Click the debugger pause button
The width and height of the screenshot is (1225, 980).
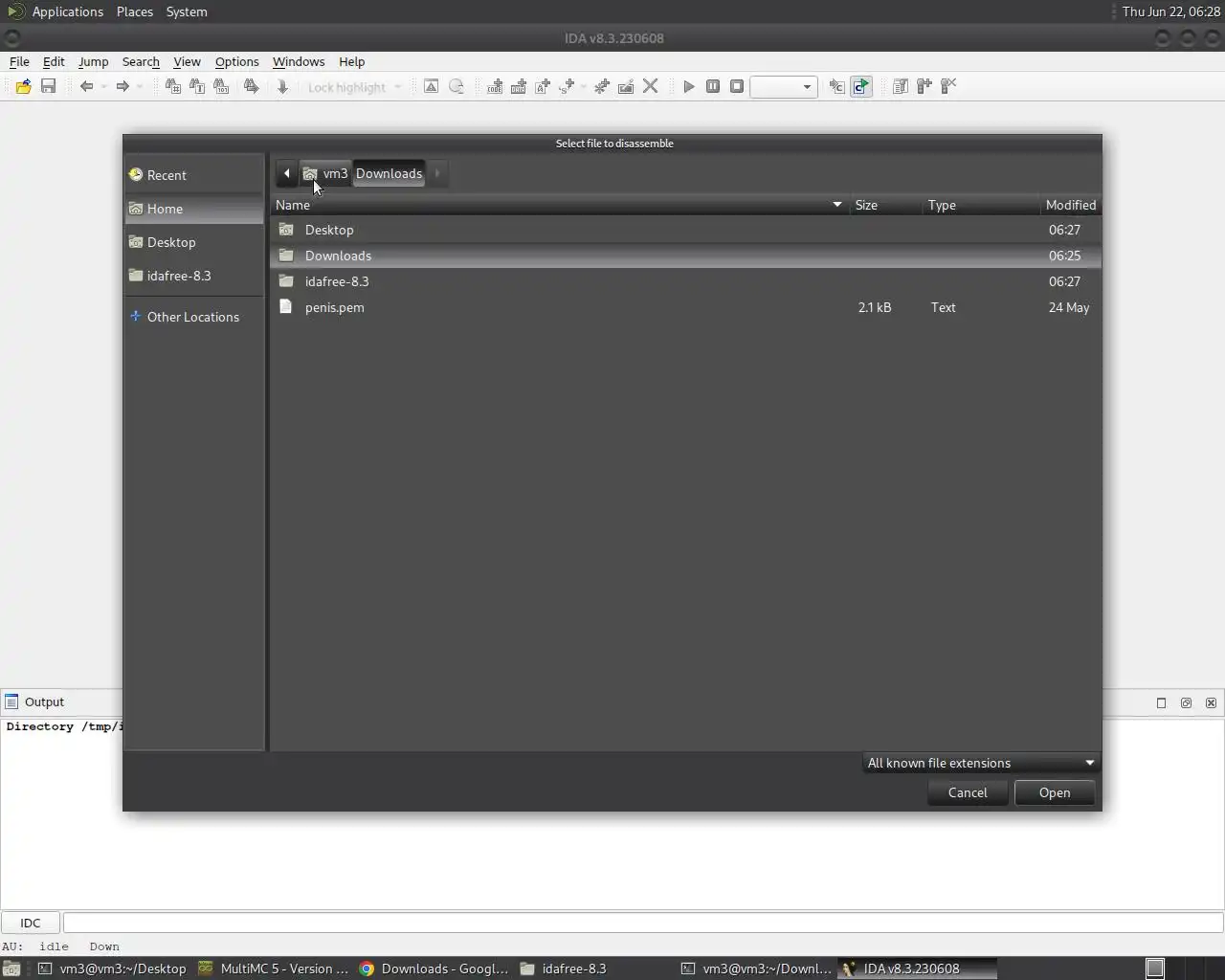713,86
